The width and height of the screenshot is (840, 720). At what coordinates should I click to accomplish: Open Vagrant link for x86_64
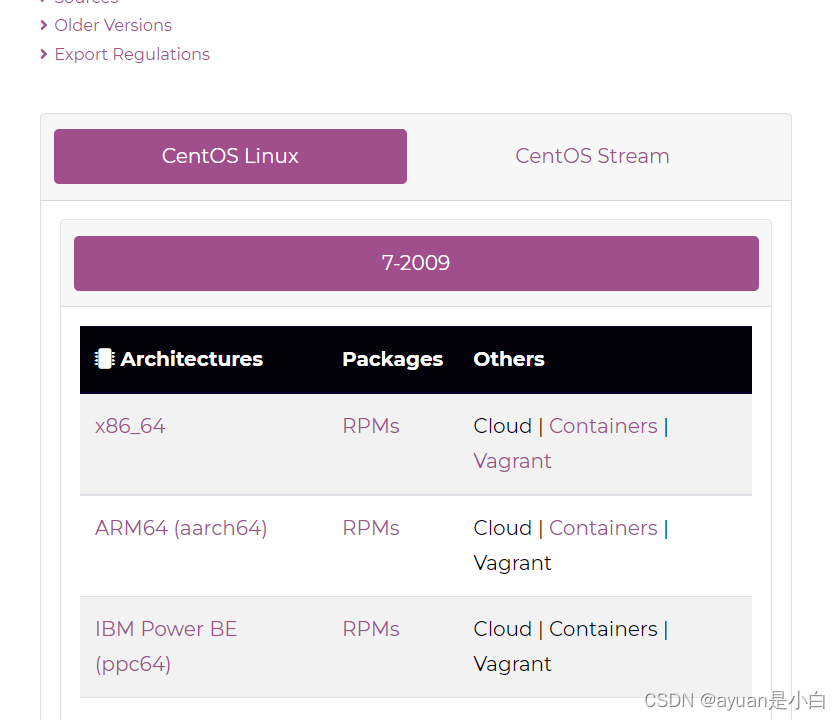pyautogui.click(x=512, y=461)
